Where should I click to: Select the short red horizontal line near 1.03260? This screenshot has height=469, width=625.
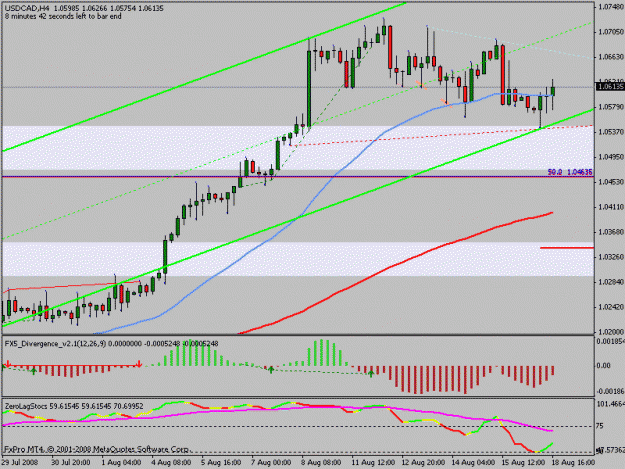pyautogui.click(x=567, y=248)
